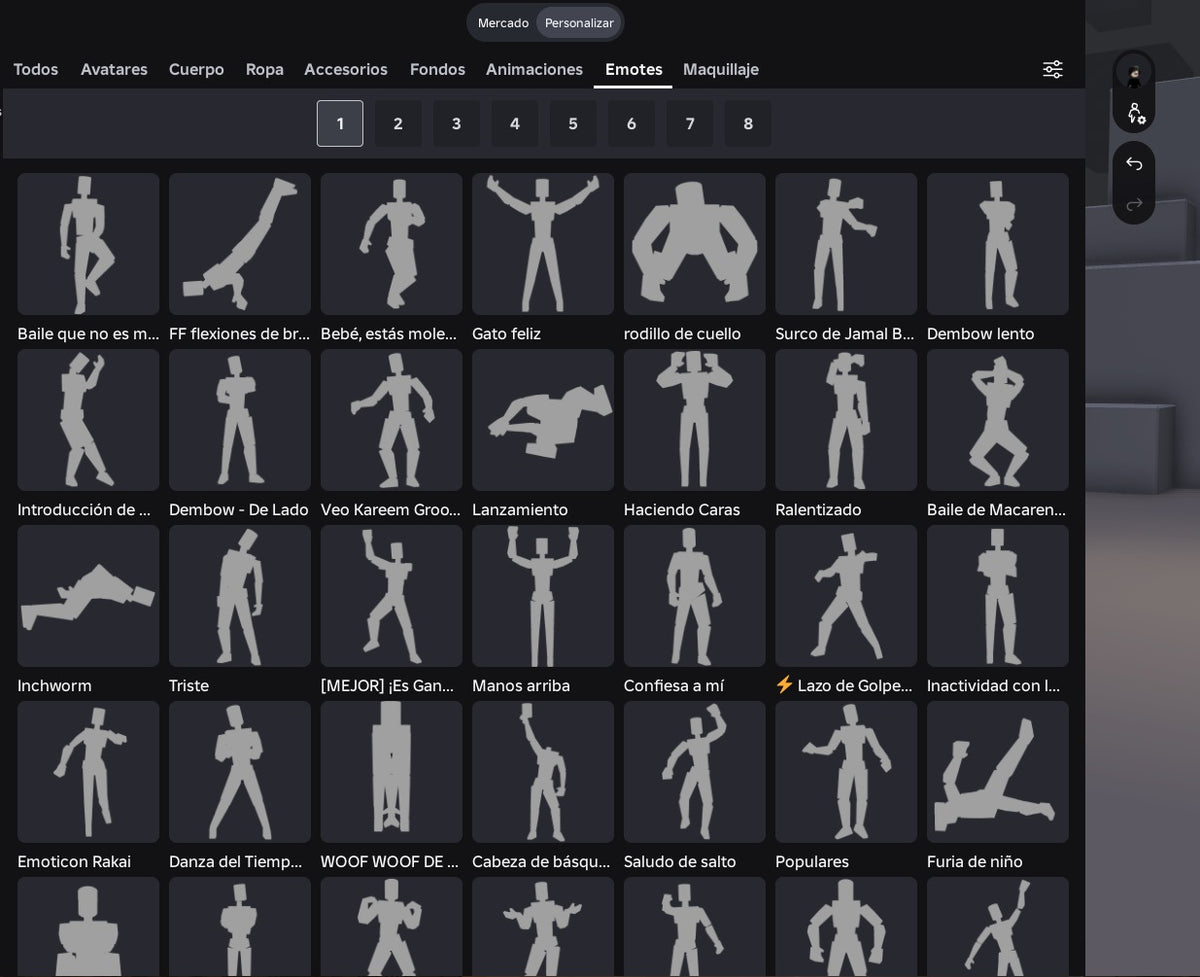Switch to Personalizar mode
Viewport: 1200px width, 977px height.
pos(579,23)
